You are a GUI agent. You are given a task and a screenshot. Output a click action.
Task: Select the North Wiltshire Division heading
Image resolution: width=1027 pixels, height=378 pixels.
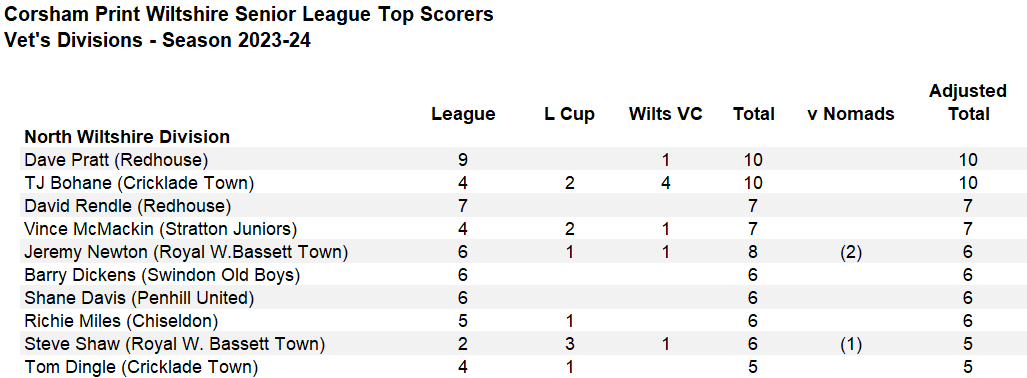127,137
